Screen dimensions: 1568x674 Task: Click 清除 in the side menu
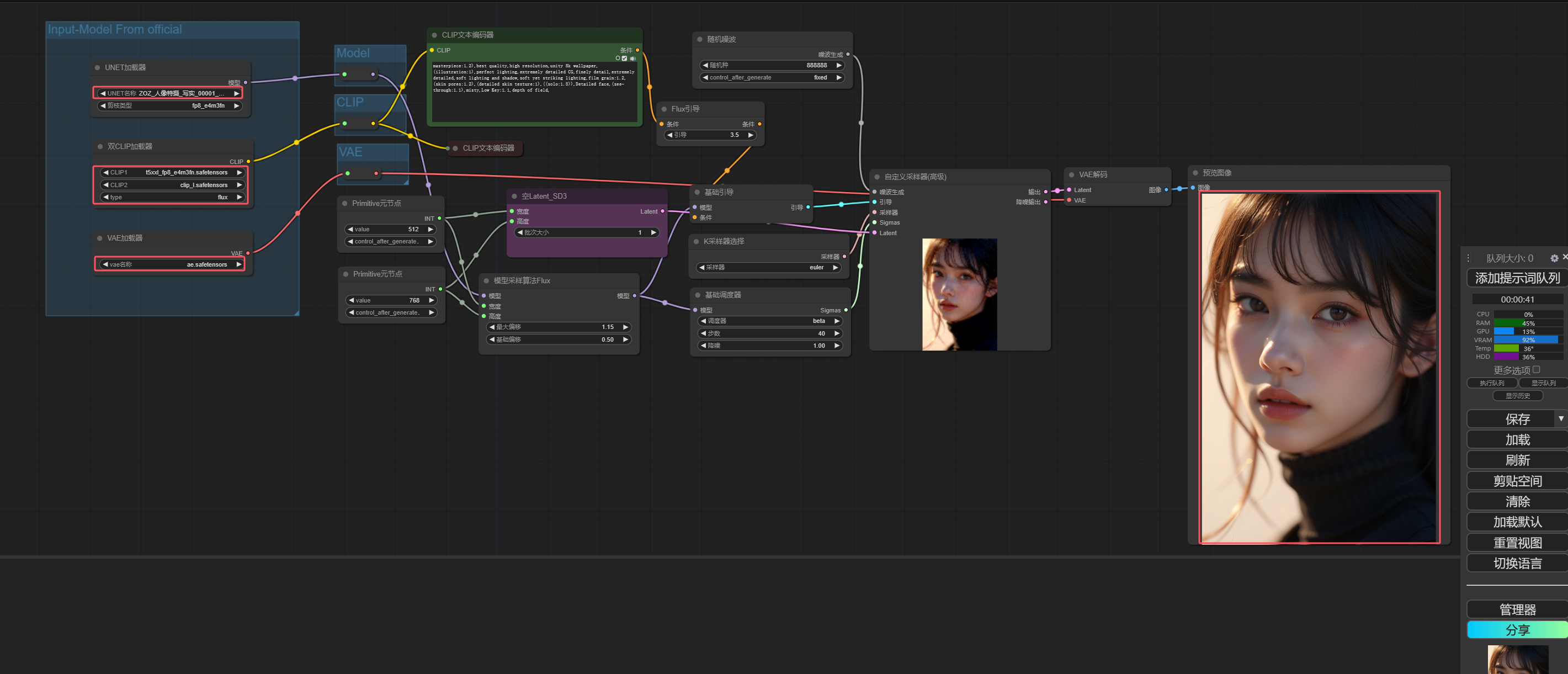pos(1517,501)
